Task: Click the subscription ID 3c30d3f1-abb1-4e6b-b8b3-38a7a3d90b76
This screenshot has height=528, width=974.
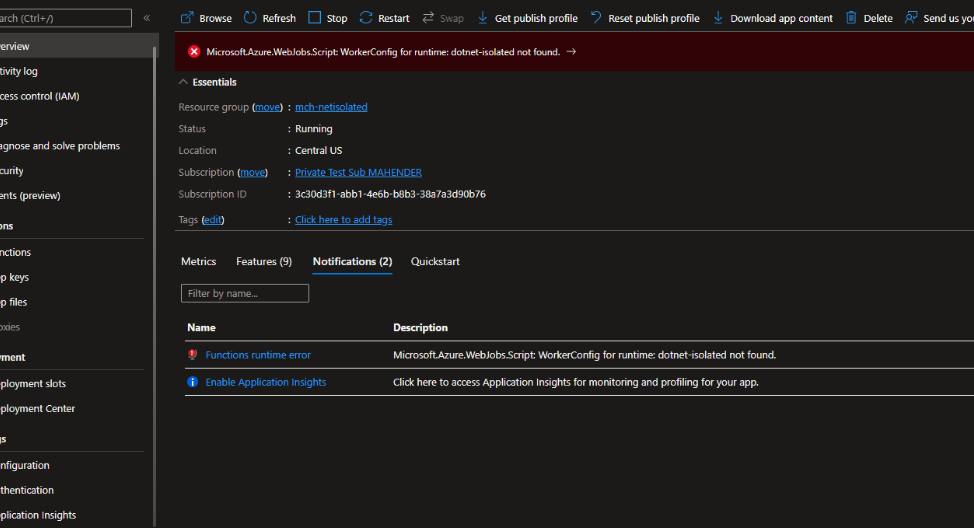Action: (390, 194)
